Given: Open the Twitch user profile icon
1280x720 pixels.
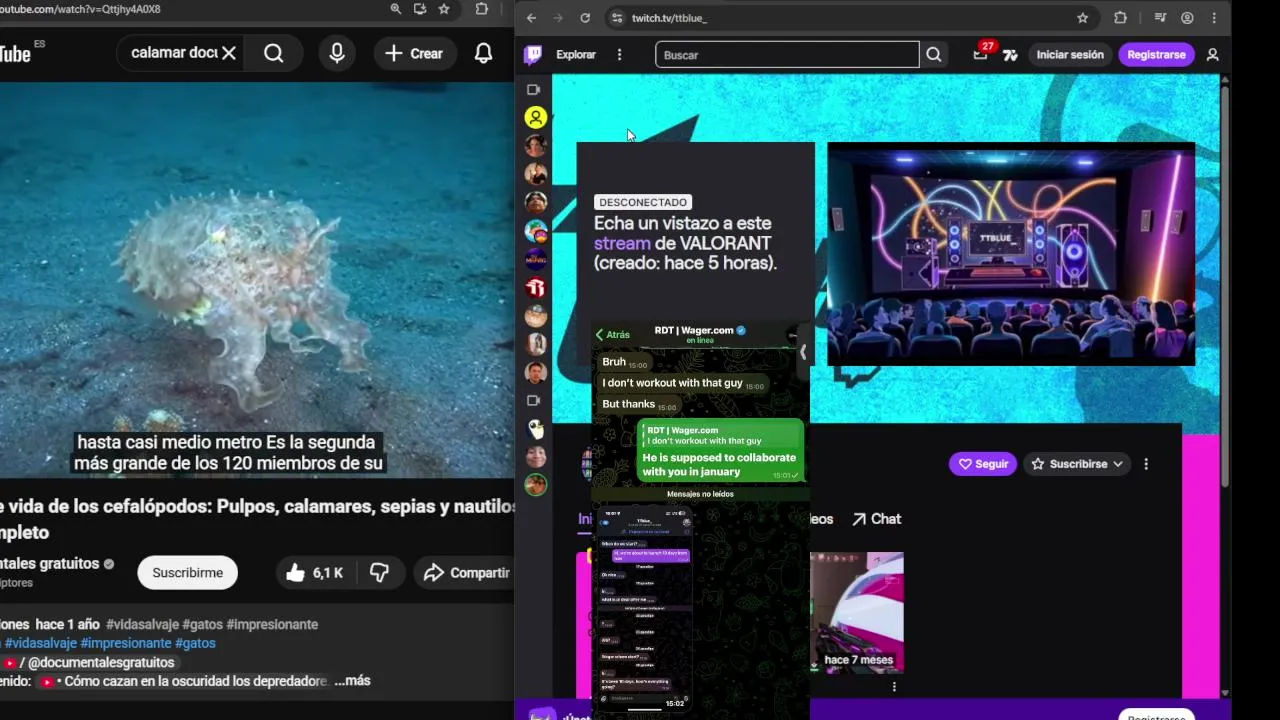Looking at the screenshot, I should (1212, 55).
